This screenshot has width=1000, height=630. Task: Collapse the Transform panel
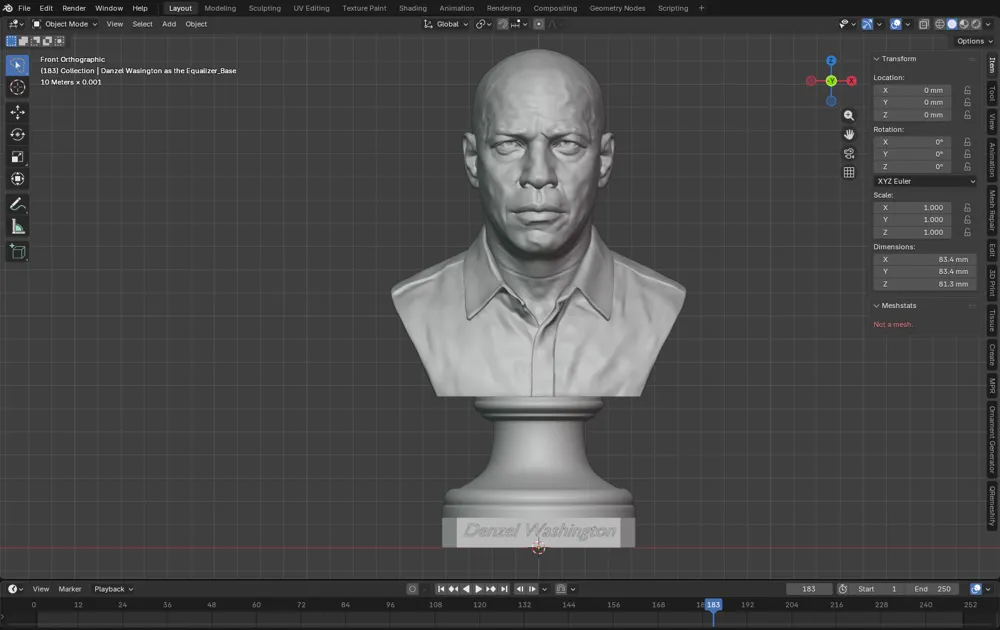point(876,59)
